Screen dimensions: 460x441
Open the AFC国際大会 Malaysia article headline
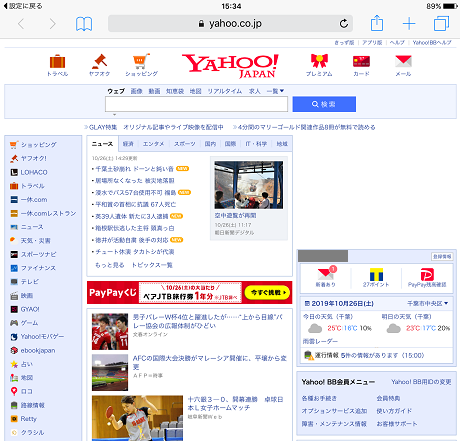(x=210, y=362)
